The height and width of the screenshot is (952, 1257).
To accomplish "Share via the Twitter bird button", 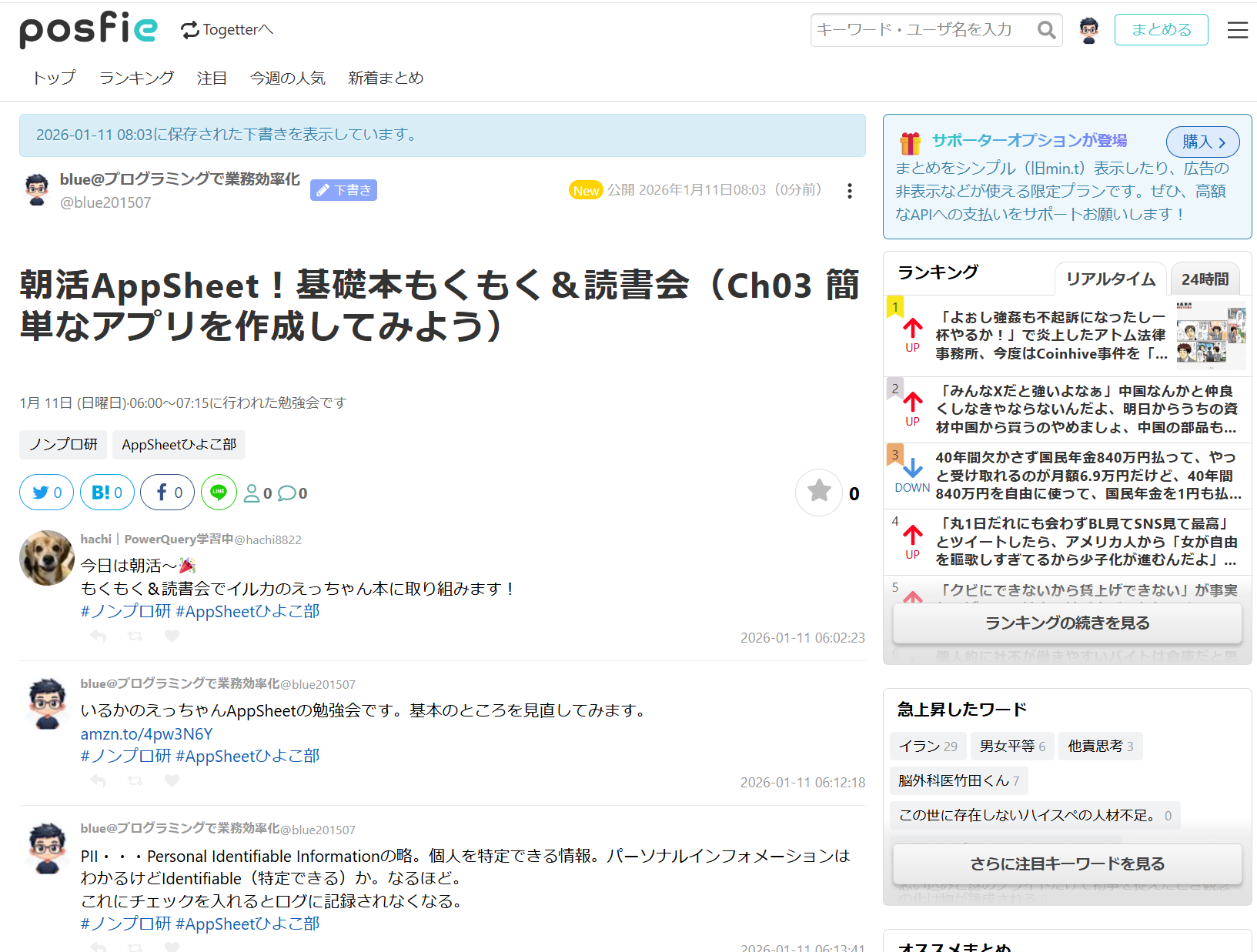I will (x=47, y=493).
